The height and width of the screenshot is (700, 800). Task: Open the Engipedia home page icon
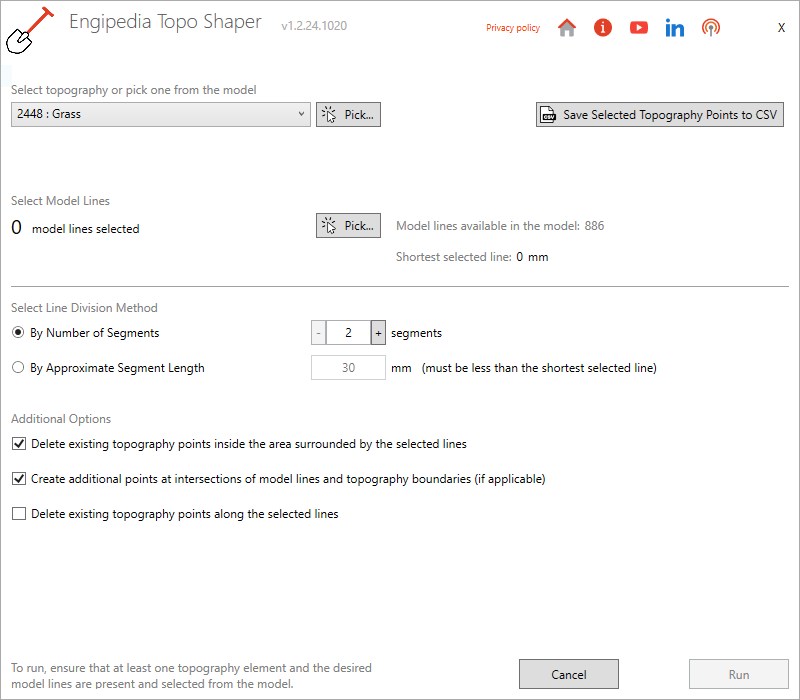(567, 28)
